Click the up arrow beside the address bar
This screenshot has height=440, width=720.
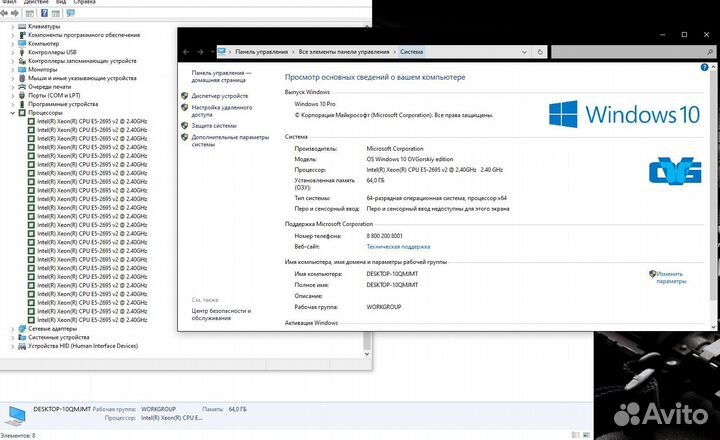[213, 51]
